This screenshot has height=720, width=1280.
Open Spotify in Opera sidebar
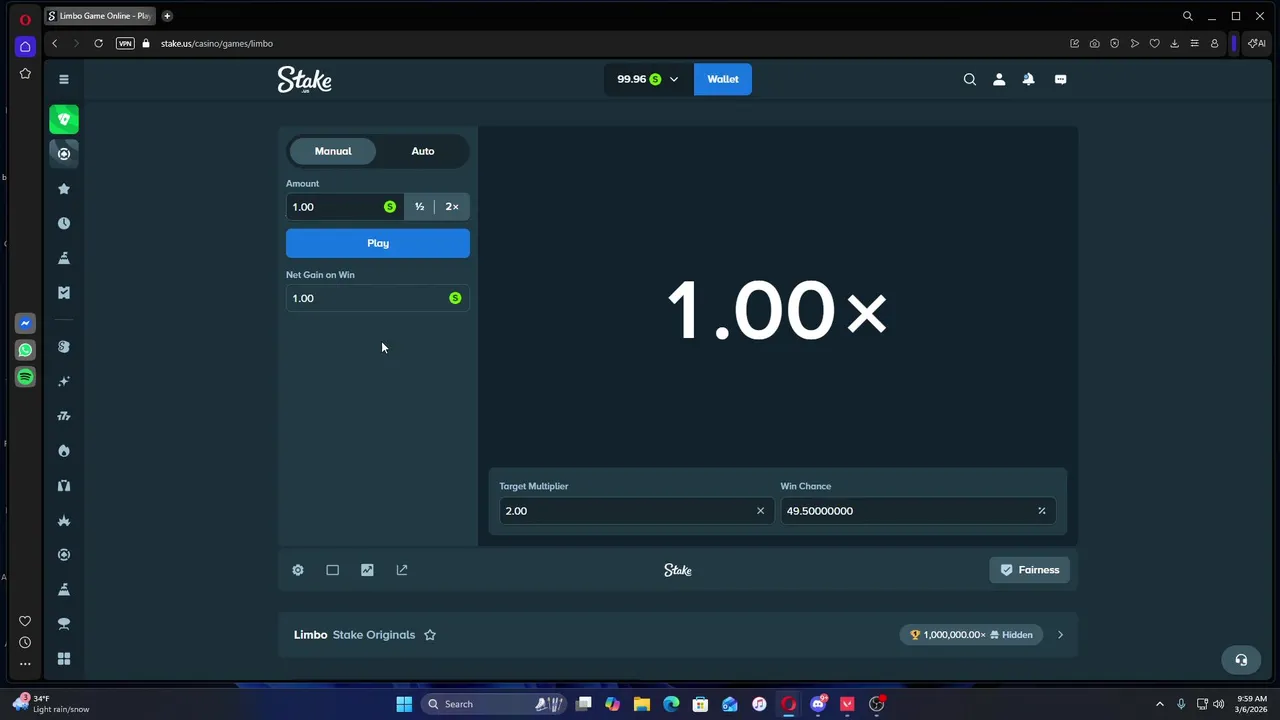click(x=25, y=377)
